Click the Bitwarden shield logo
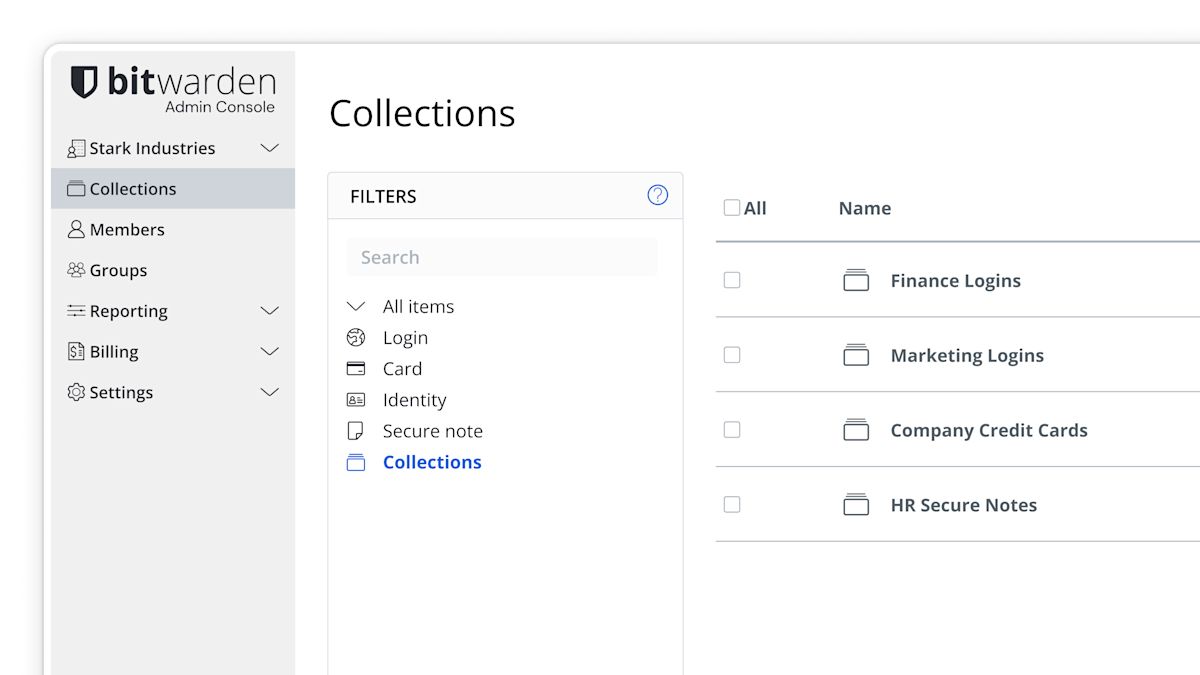 84,82
